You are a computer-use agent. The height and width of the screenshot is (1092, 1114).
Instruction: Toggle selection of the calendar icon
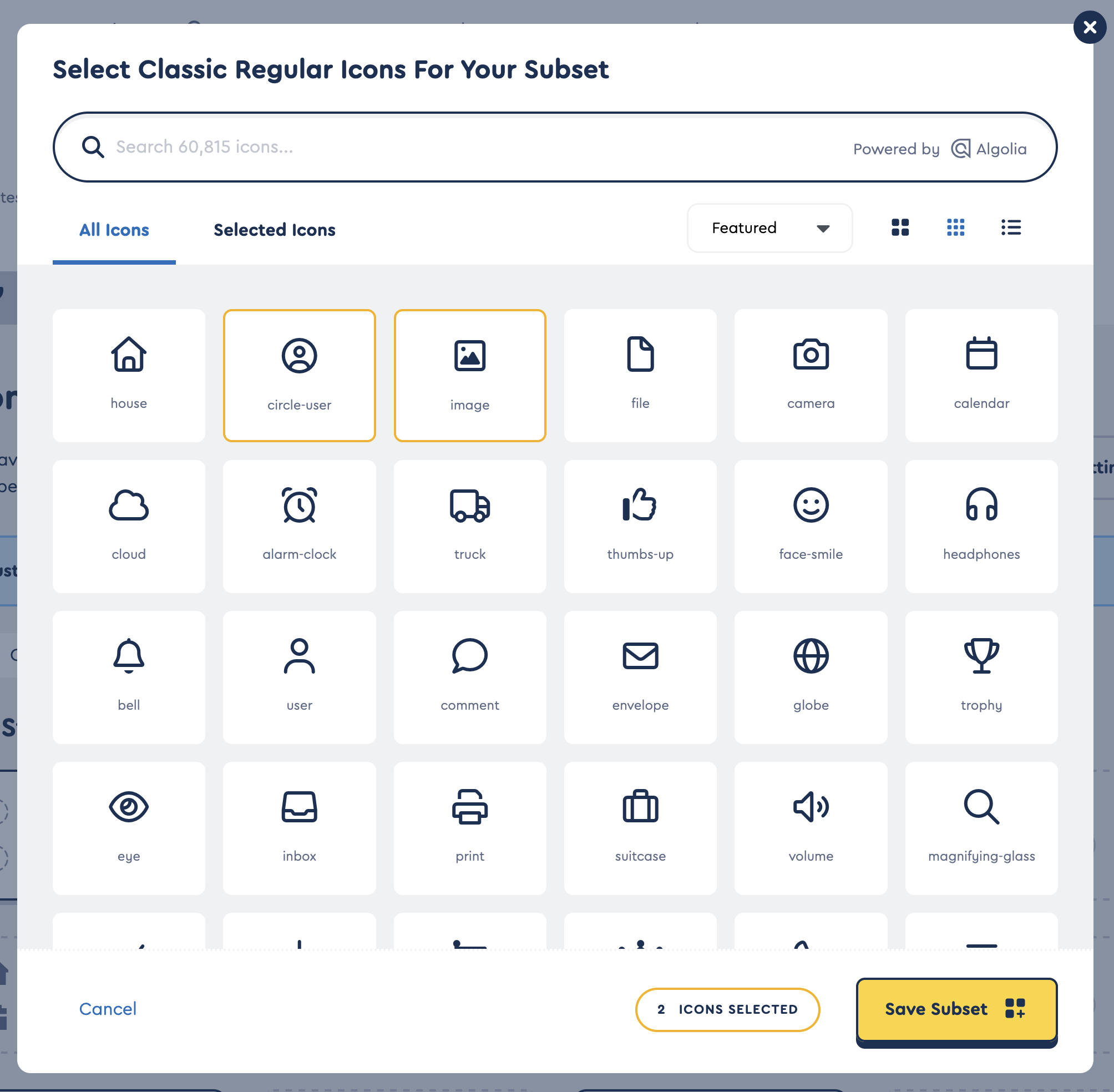coord(981,376)
